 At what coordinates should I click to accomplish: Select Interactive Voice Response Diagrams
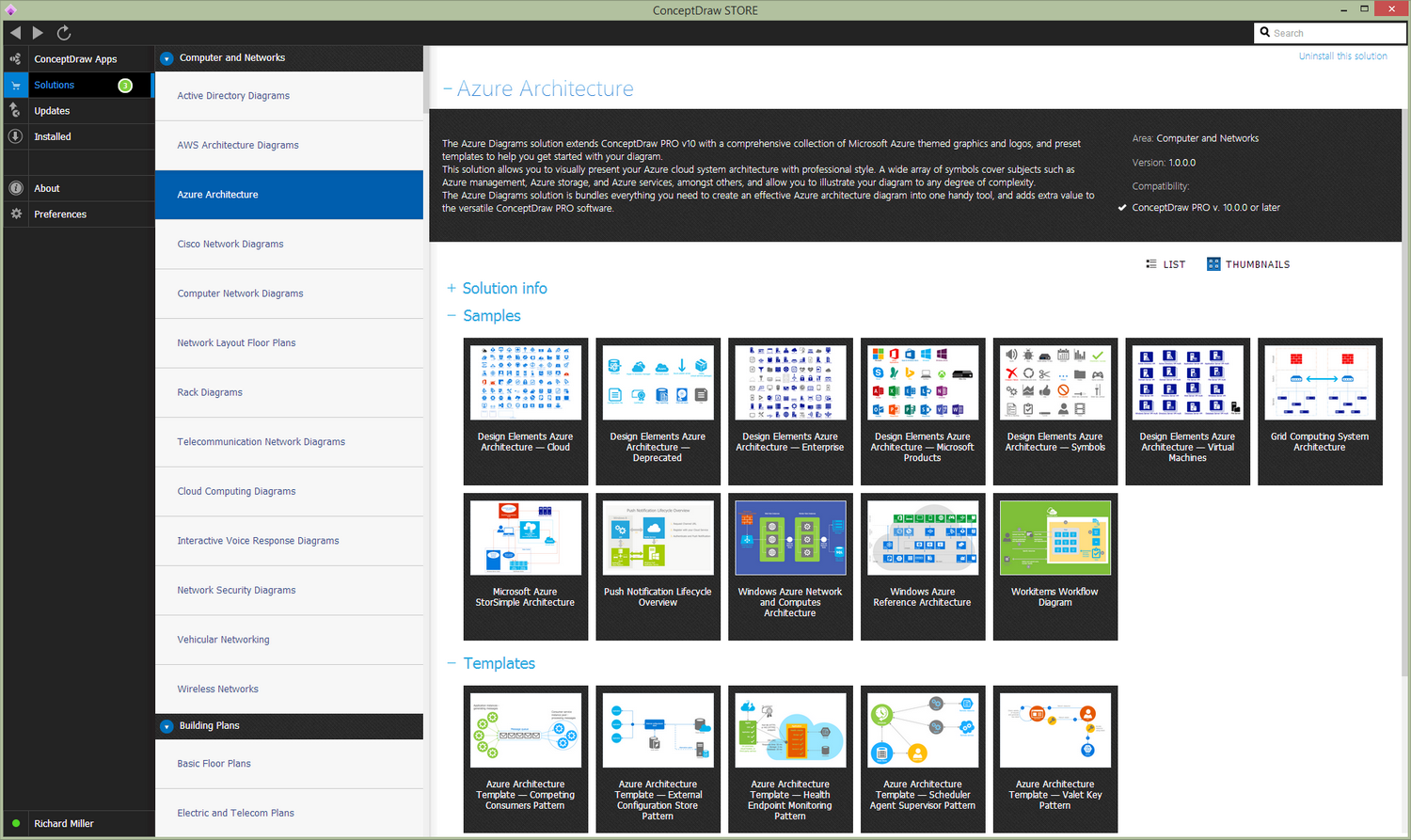click(289, 541)
